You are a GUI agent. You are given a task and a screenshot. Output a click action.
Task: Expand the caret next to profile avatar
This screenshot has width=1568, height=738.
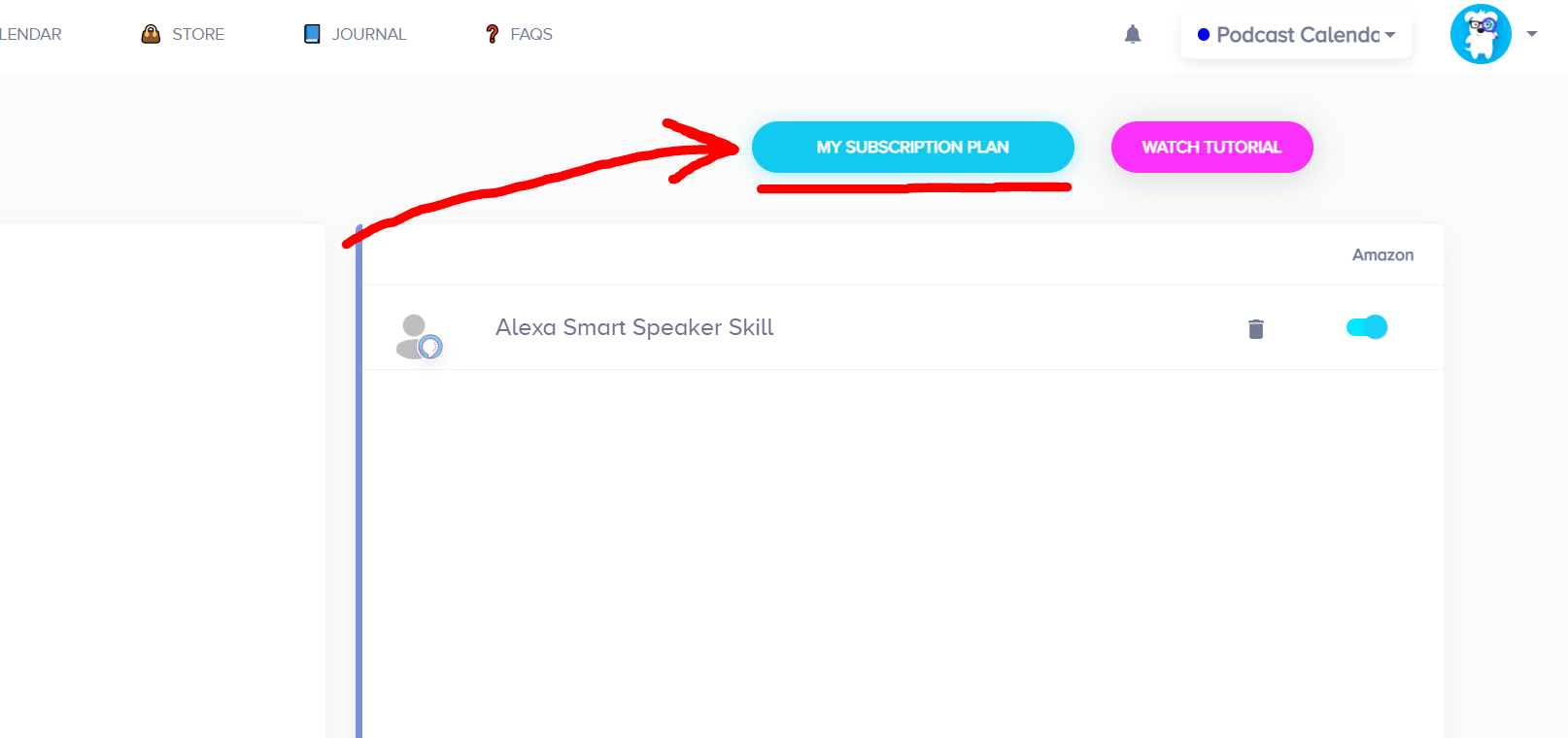(1532, 34)
